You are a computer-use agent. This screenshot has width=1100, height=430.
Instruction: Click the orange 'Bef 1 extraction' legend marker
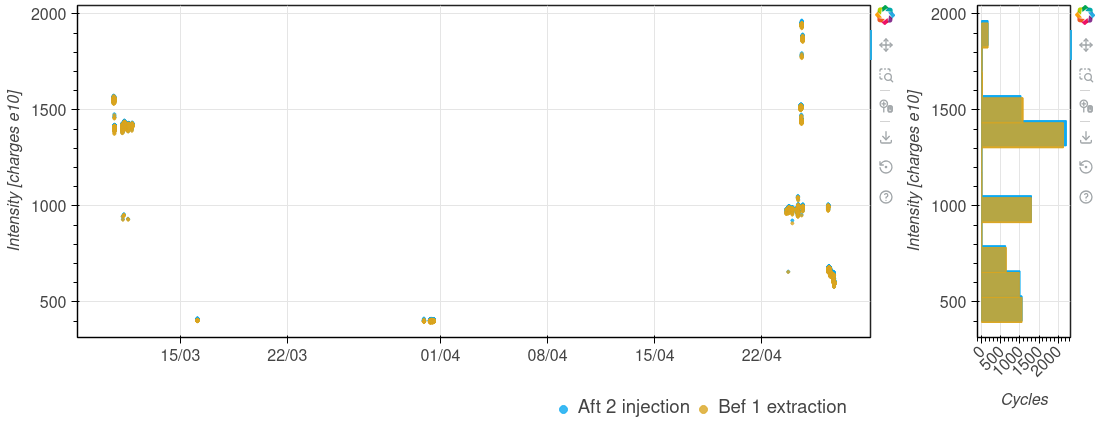[x=703, y=409]
